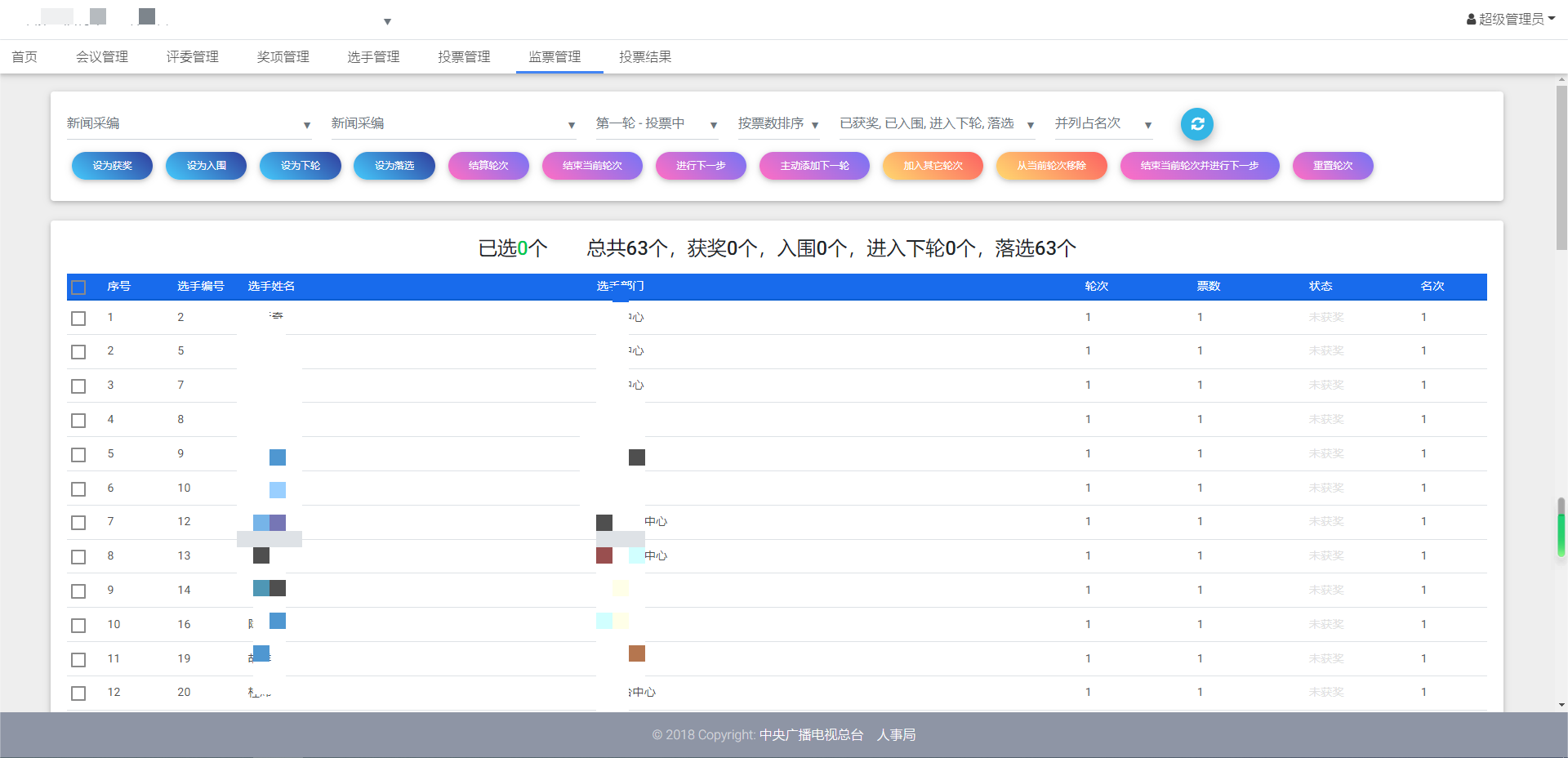Open the 按票数排序 sort dropdown
The height and width of the screenshot is (758, 1568).
click(779, 123)
